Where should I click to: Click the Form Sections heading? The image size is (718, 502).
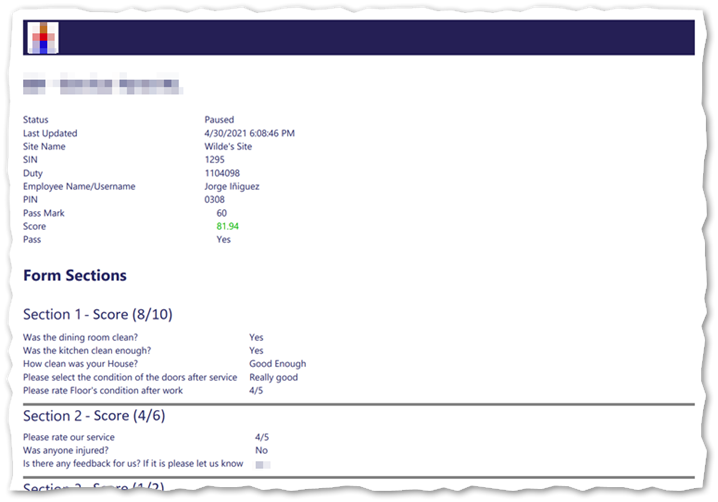(x=75, y=275)
